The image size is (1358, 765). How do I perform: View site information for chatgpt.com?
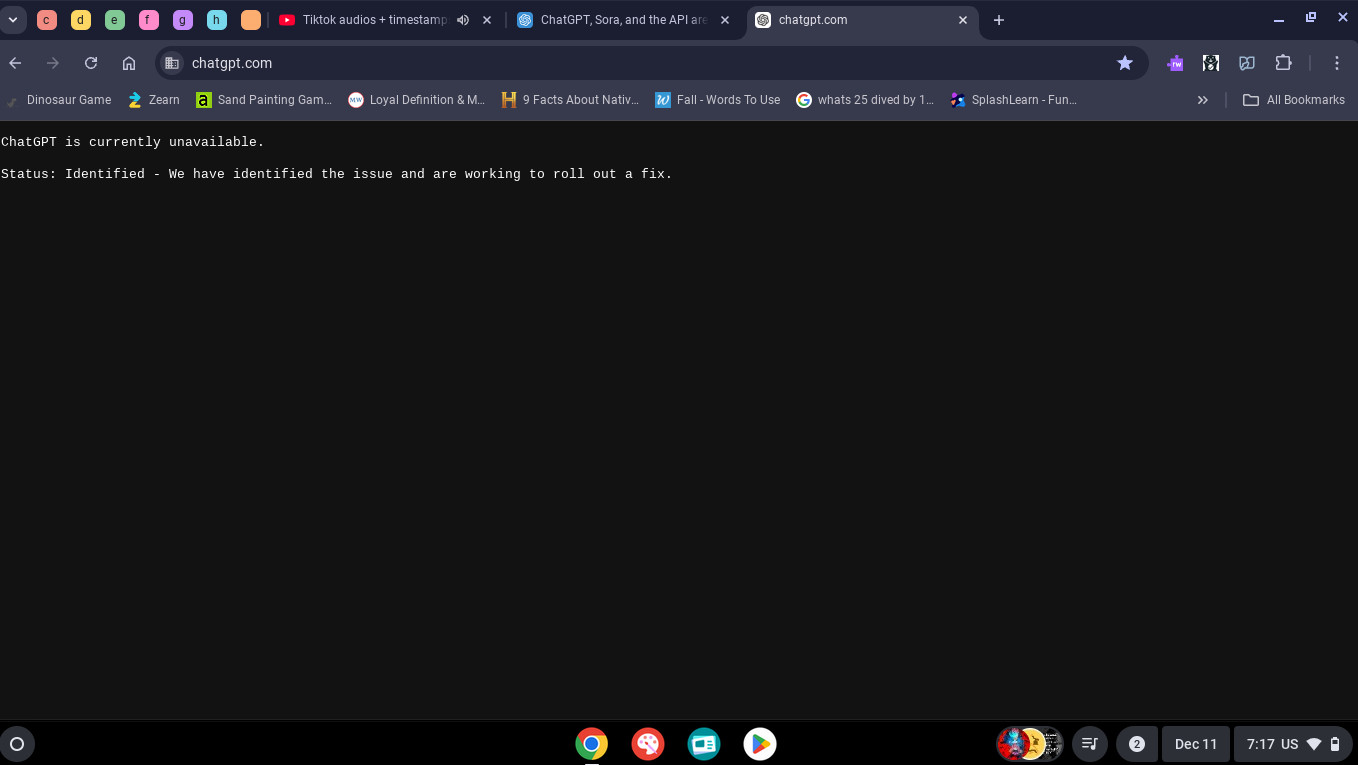[172, 63]
